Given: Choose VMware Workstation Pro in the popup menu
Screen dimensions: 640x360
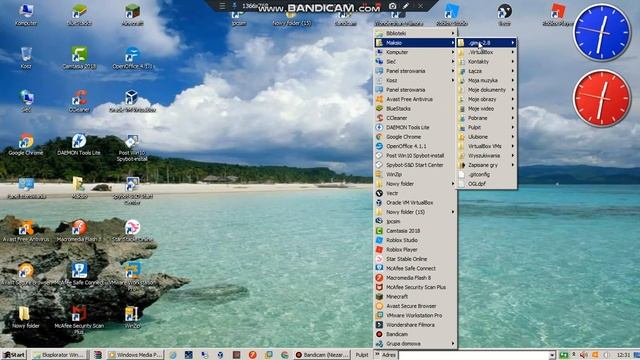Looking at the screenshot, I should (415, 316).
